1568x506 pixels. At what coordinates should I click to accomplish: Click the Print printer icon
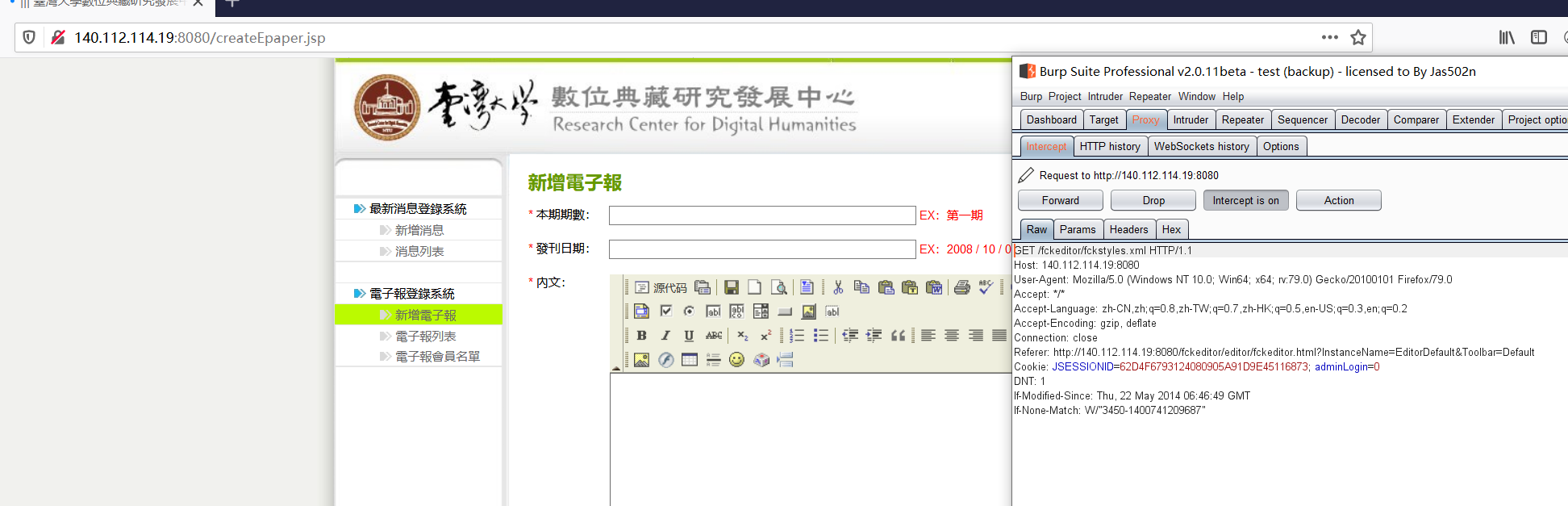(961, 287)
